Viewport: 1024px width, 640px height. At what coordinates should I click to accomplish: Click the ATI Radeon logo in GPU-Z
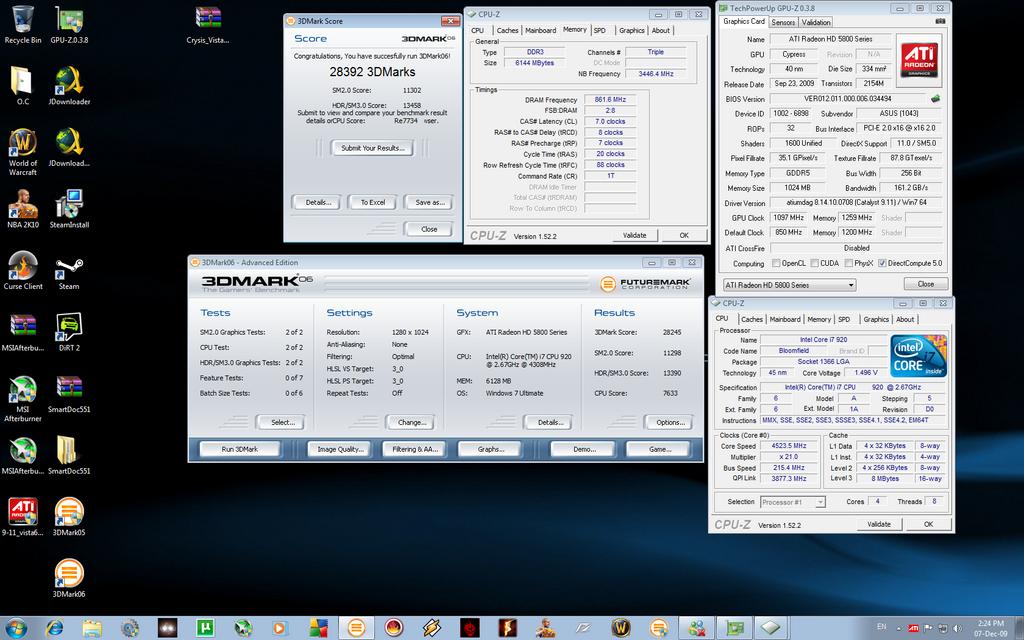(919, 60)
